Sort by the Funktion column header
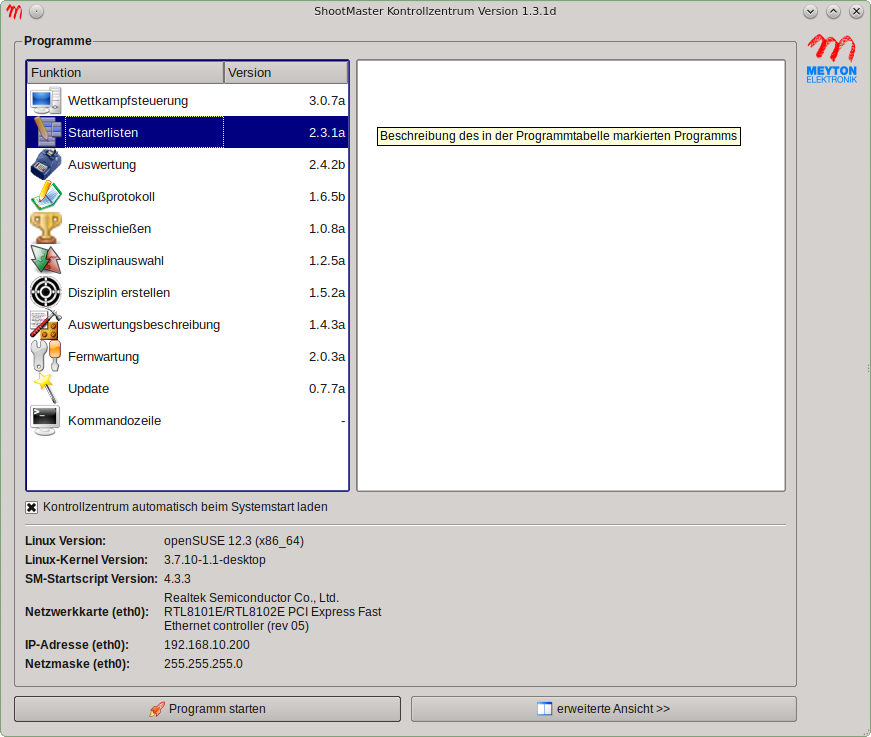 125,73
